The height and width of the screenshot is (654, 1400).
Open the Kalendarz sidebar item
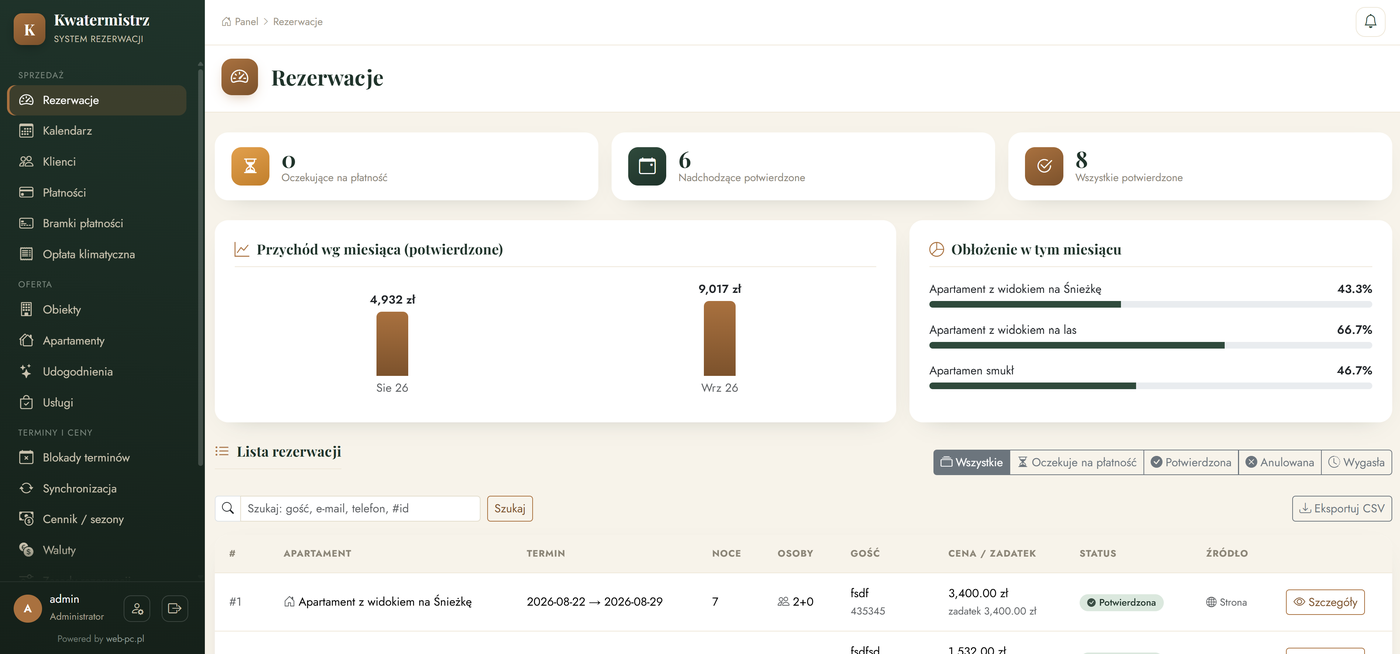pos(97,131)
